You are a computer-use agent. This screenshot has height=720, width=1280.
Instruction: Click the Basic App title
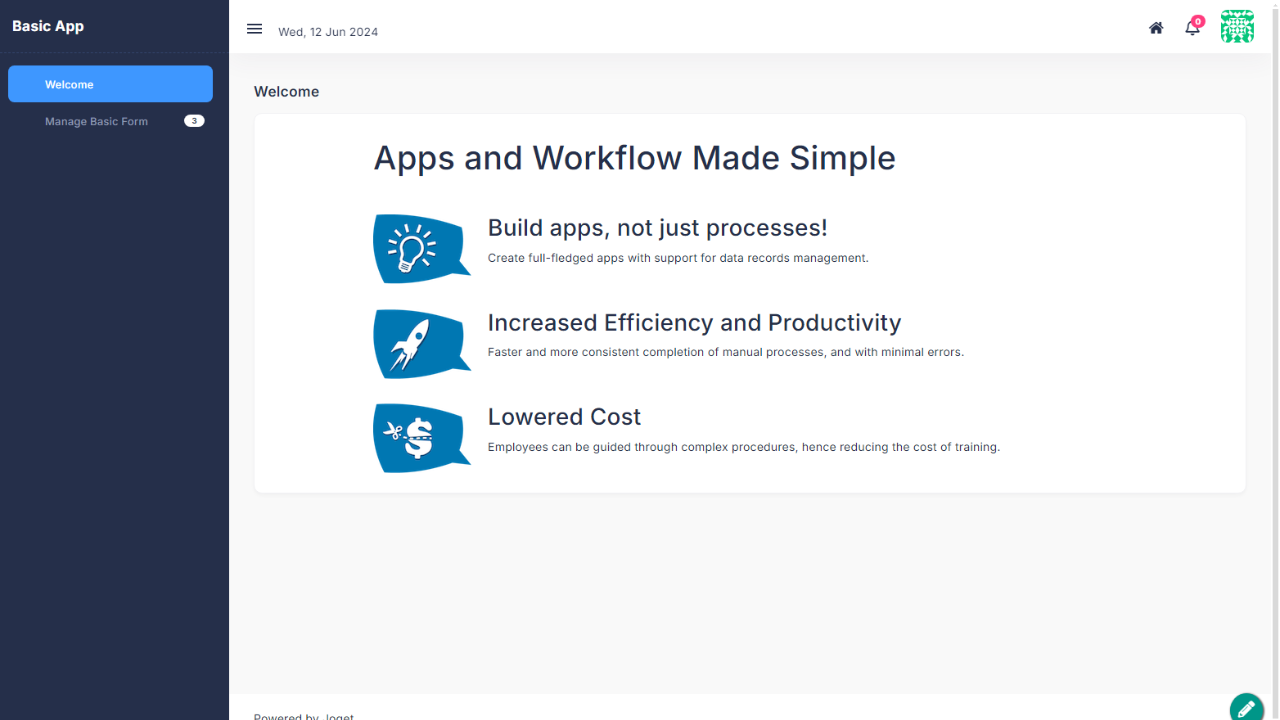(x=48, y=26)
